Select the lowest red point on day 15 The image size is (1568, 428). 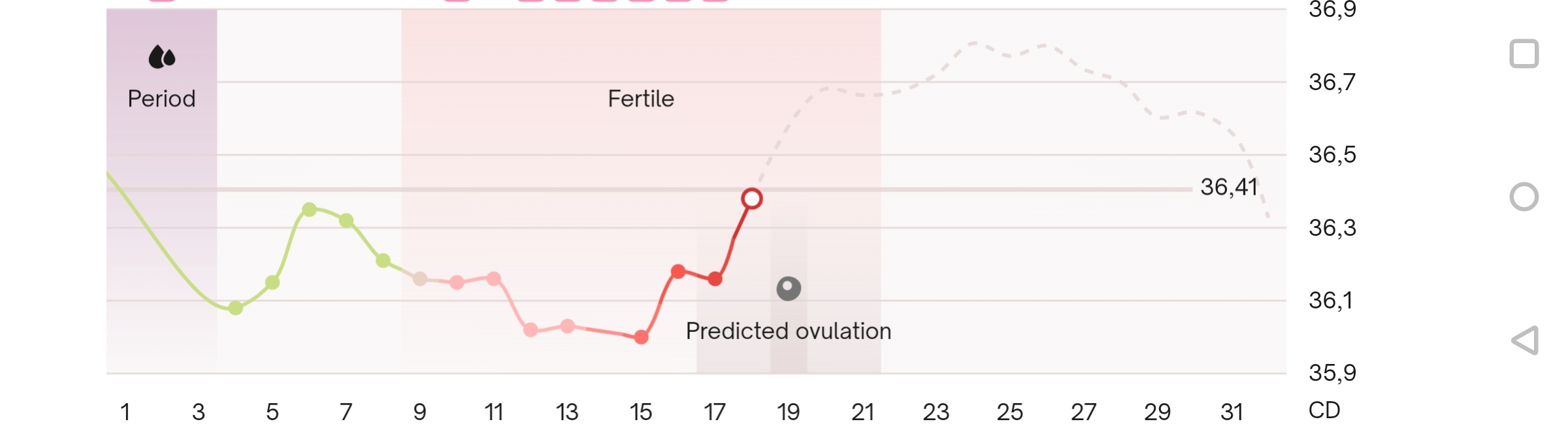[642, 337]
